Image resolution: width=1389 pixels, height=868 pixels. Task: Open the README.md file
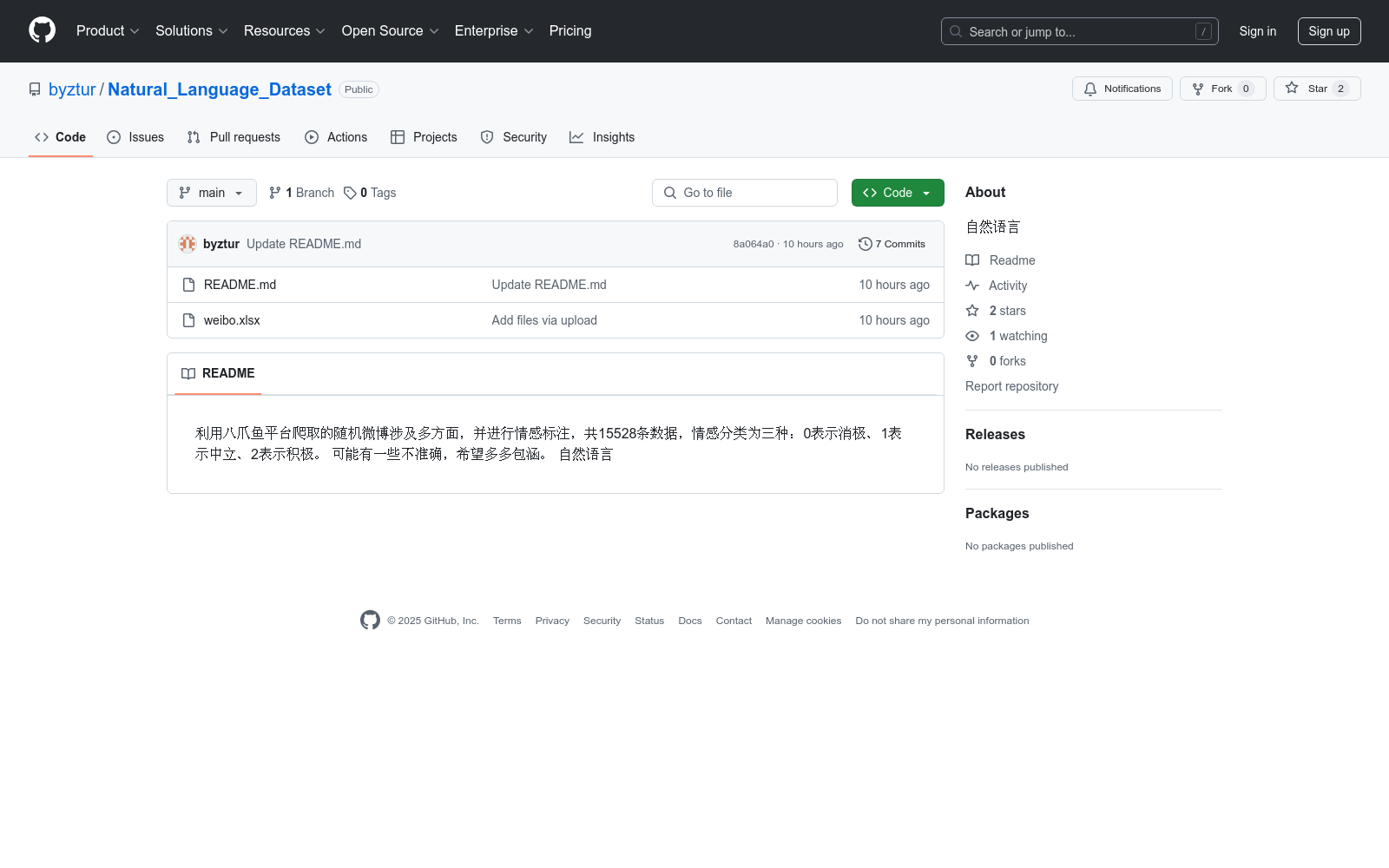(x=240, y=285)
